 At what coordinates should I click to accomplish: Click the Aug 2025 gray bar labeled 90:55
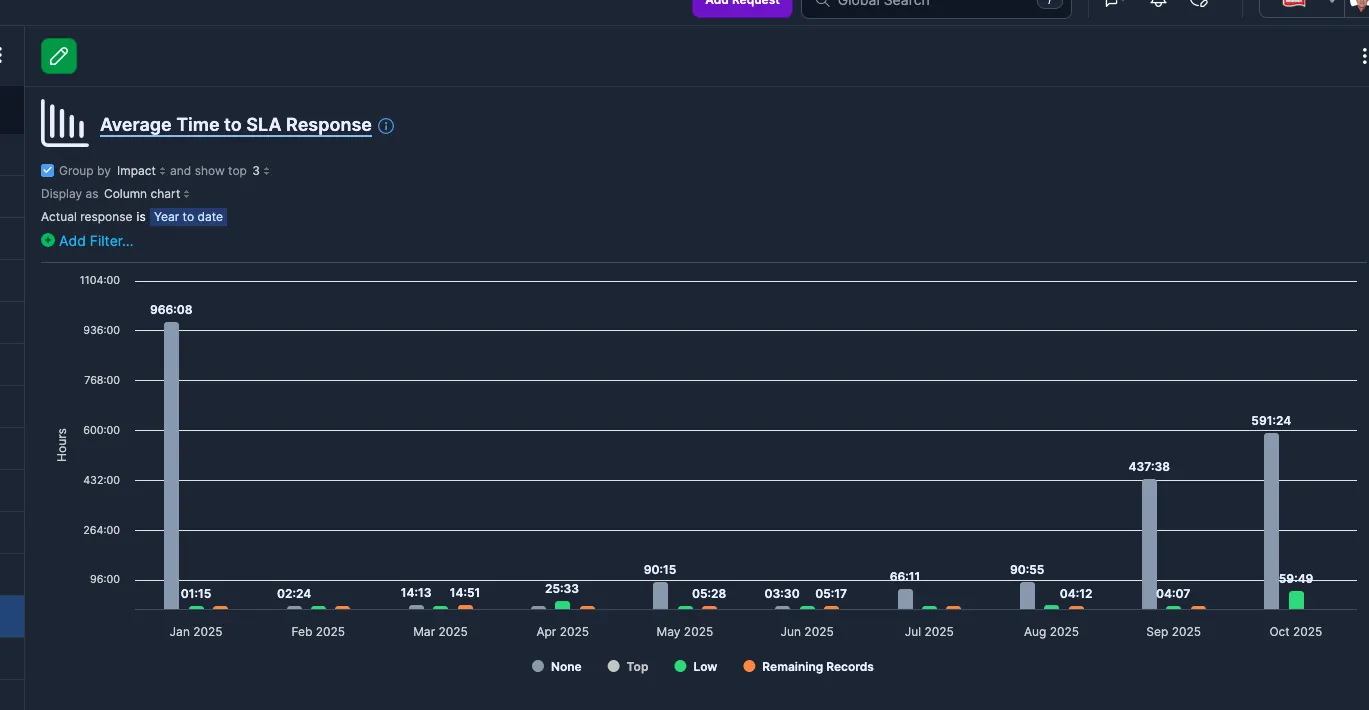(1027, 596)
